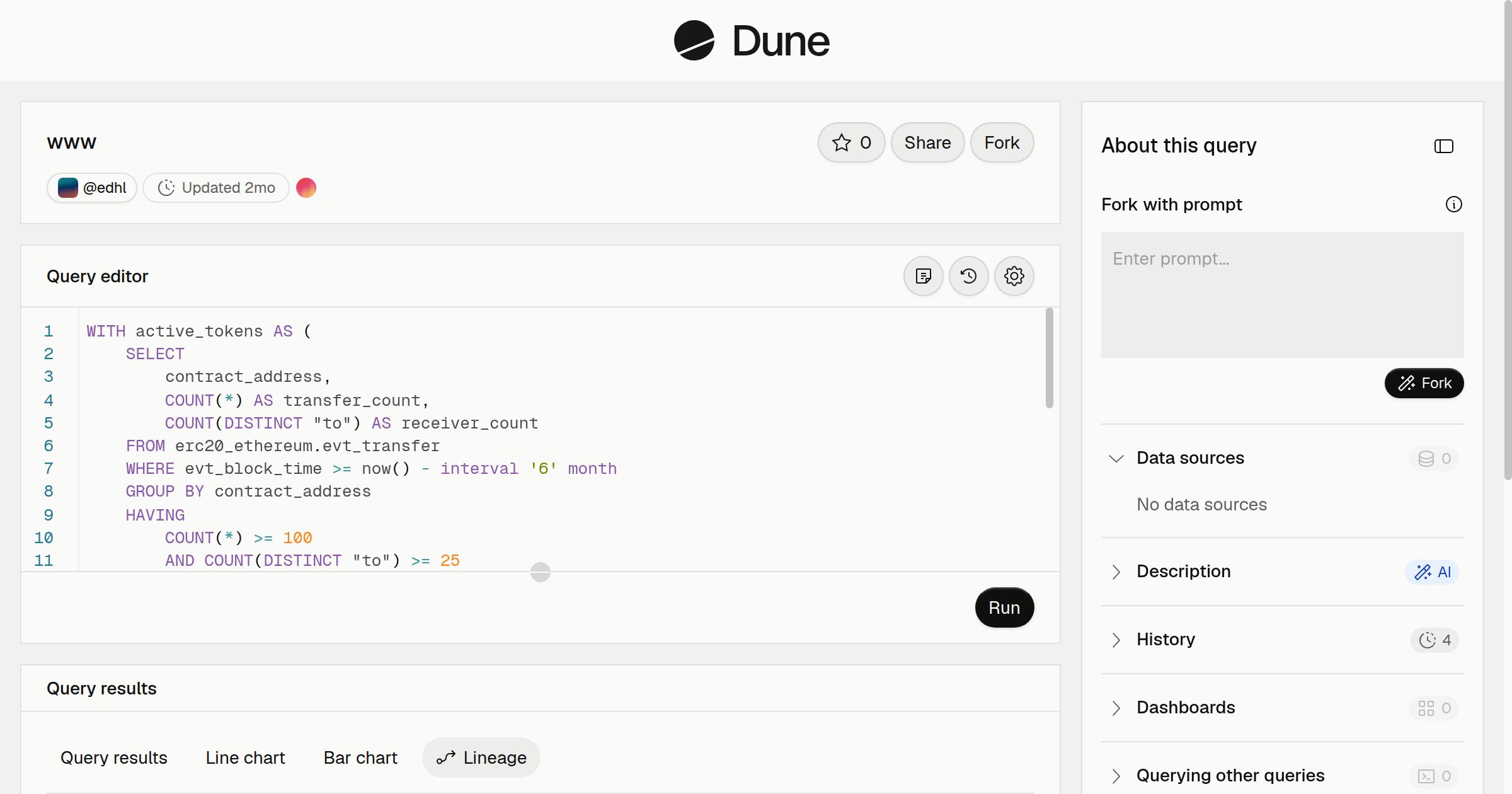
Task: Expand the Dashboards section
Action: pyautogui.click(x=1116, y=708)
